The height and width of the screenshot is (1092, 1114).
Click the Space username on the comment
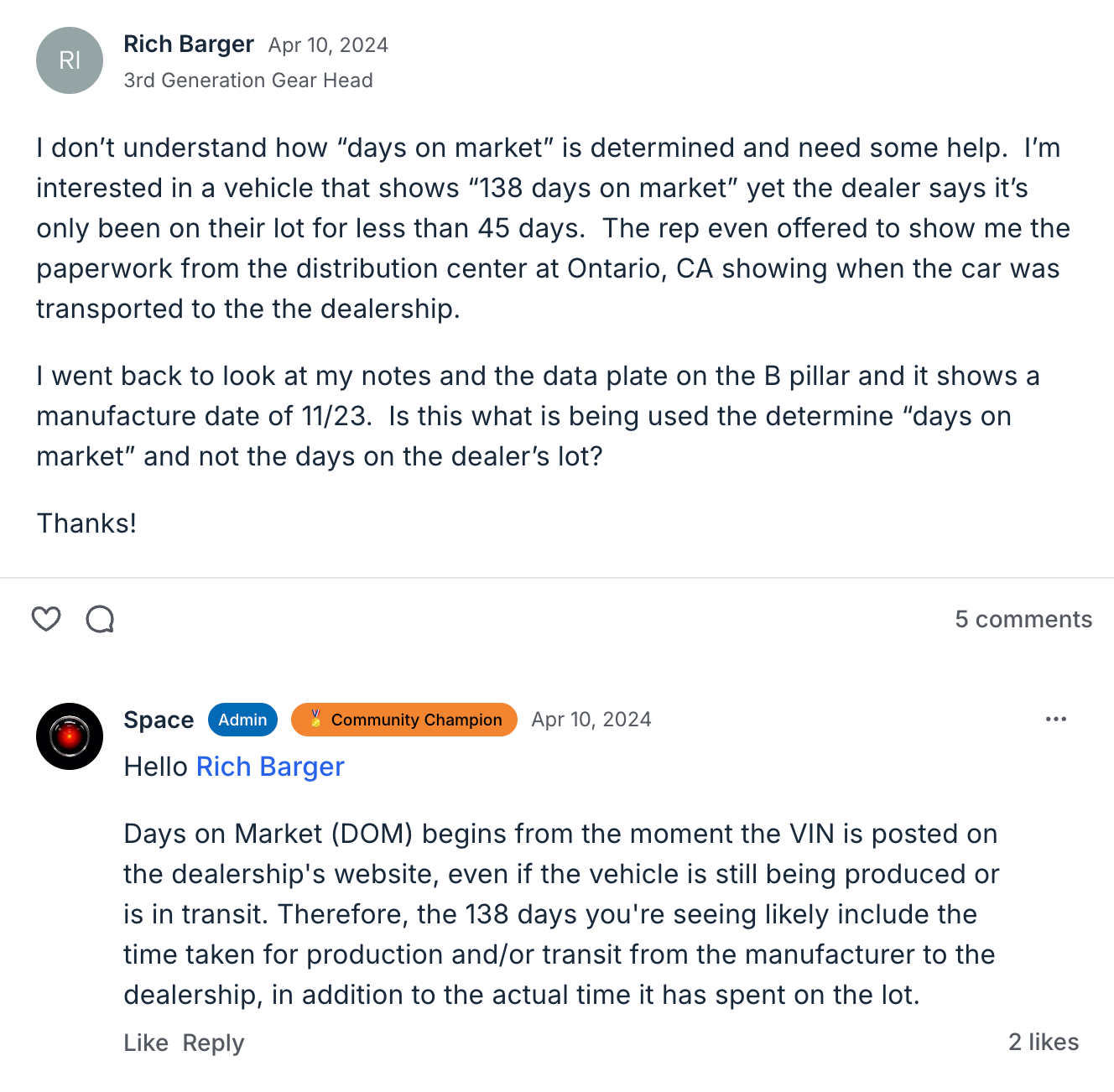coord(159,720)
